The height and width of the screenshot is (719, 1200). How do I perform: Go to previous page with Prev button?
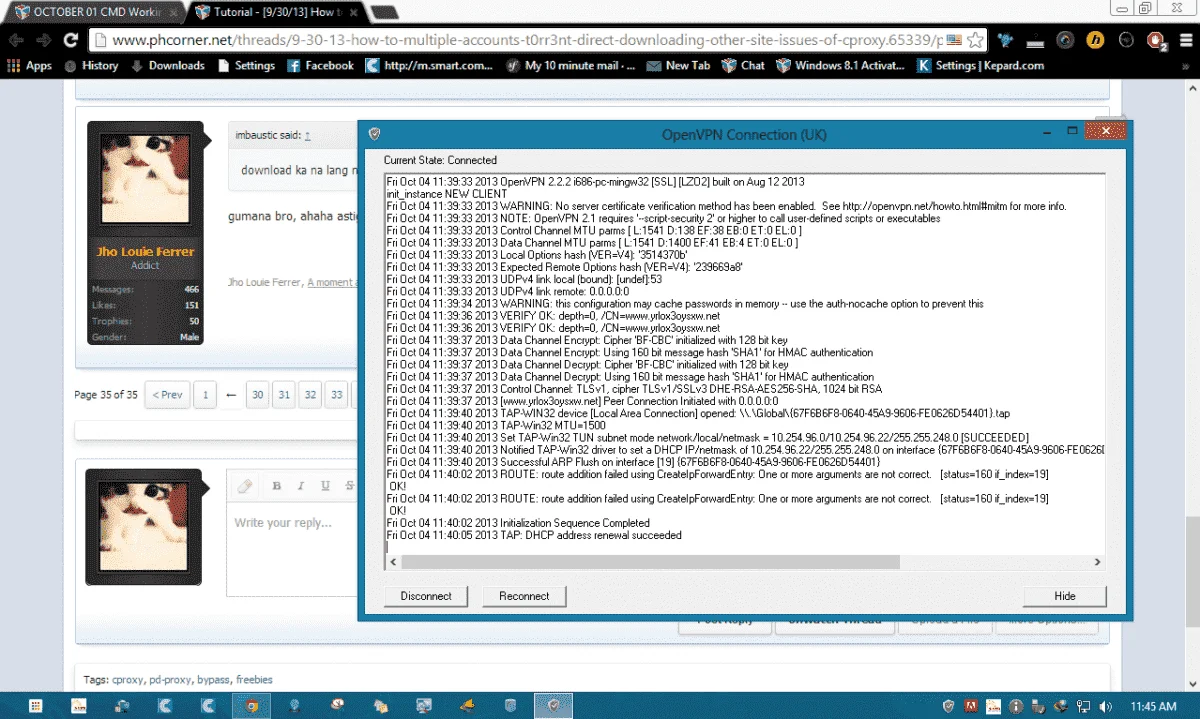click(x=166, y=395)
